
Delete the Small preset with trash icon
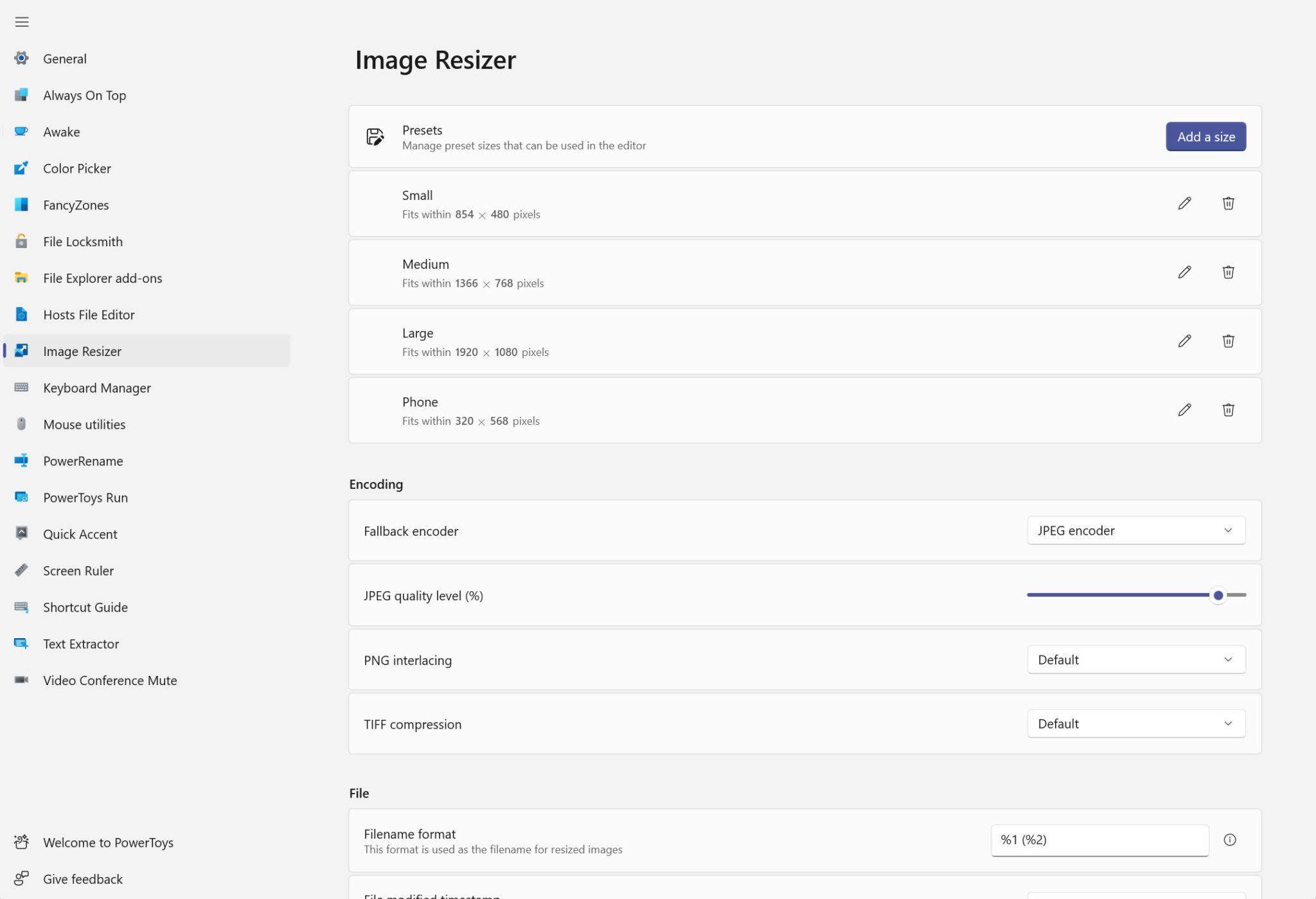tap(1228, 204)
